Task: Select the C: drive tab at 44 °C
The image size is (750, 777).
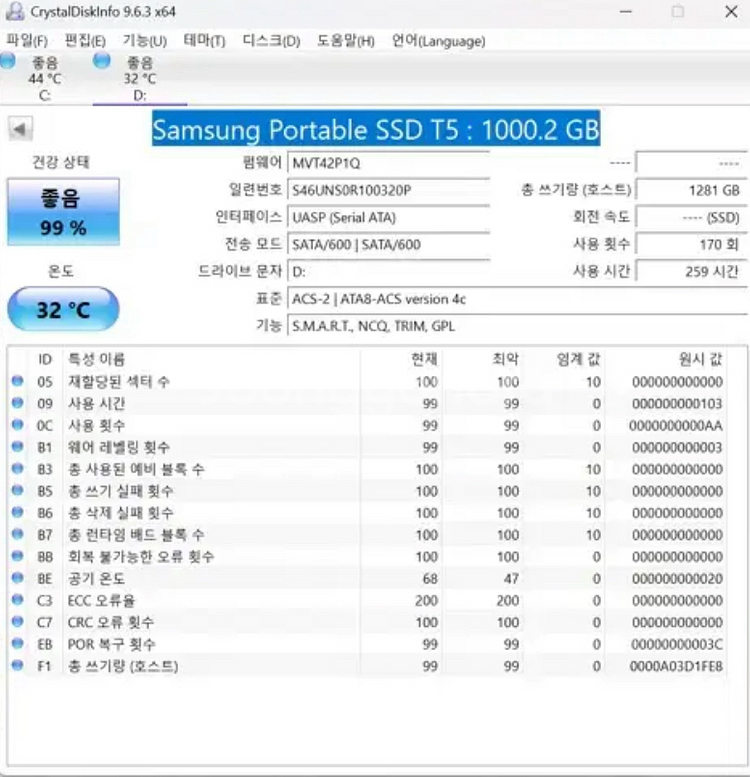Action: (45, 78)
